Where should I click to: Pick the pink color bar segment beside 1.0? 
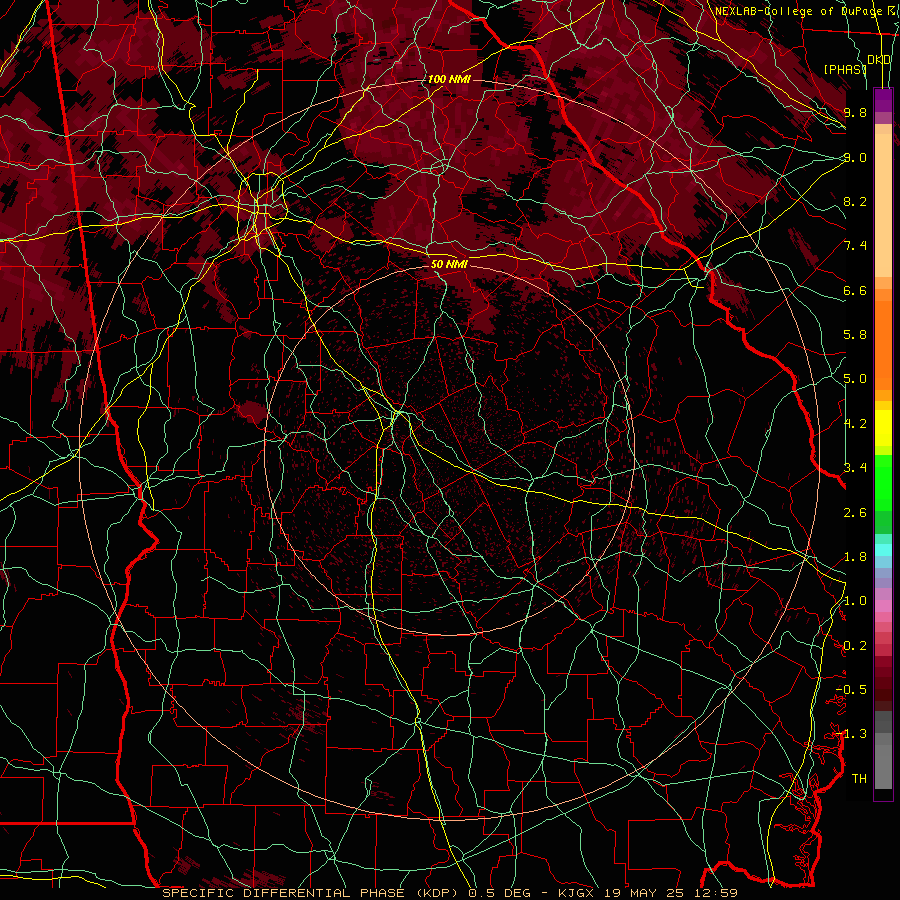pyautogui.click(x=883, y=606)
